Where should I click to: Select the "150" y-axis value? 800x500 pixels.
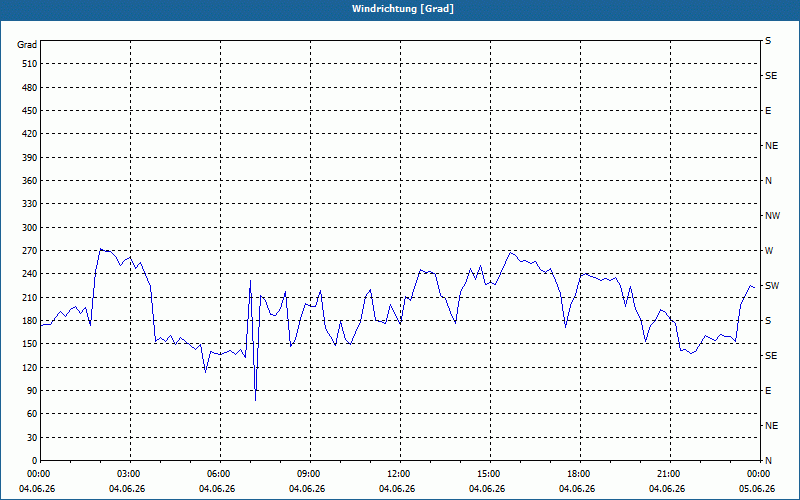click(30, 343)
